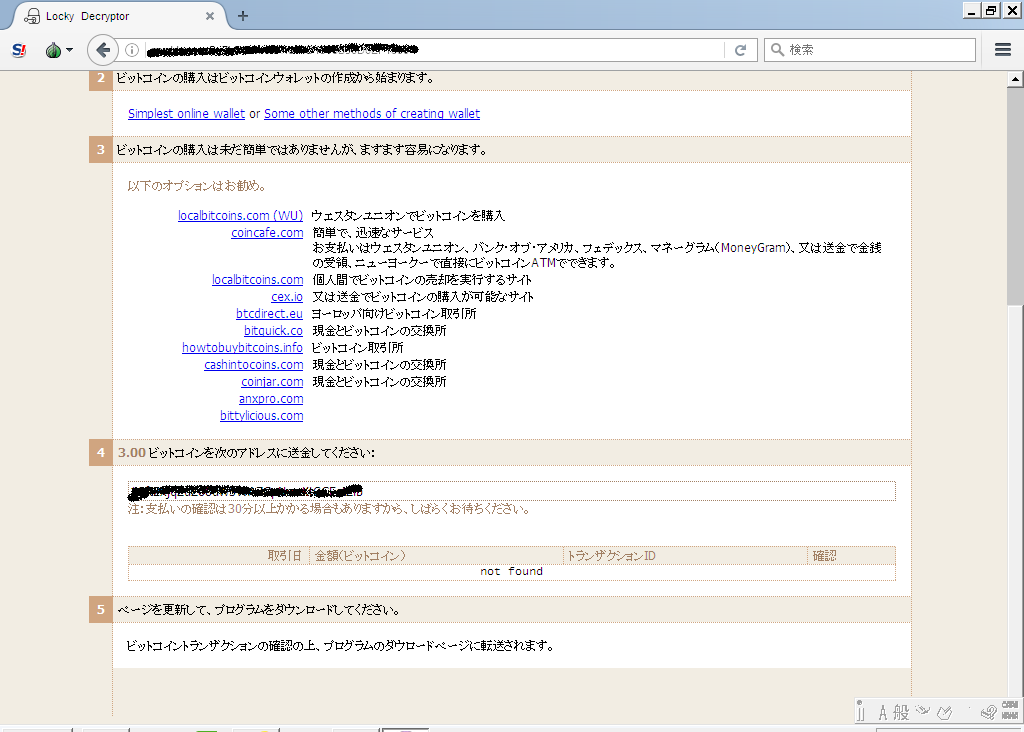Click the IME input mode 'A' icon
This screenshot has height=732, width=1024.
(x=882, y=713)
